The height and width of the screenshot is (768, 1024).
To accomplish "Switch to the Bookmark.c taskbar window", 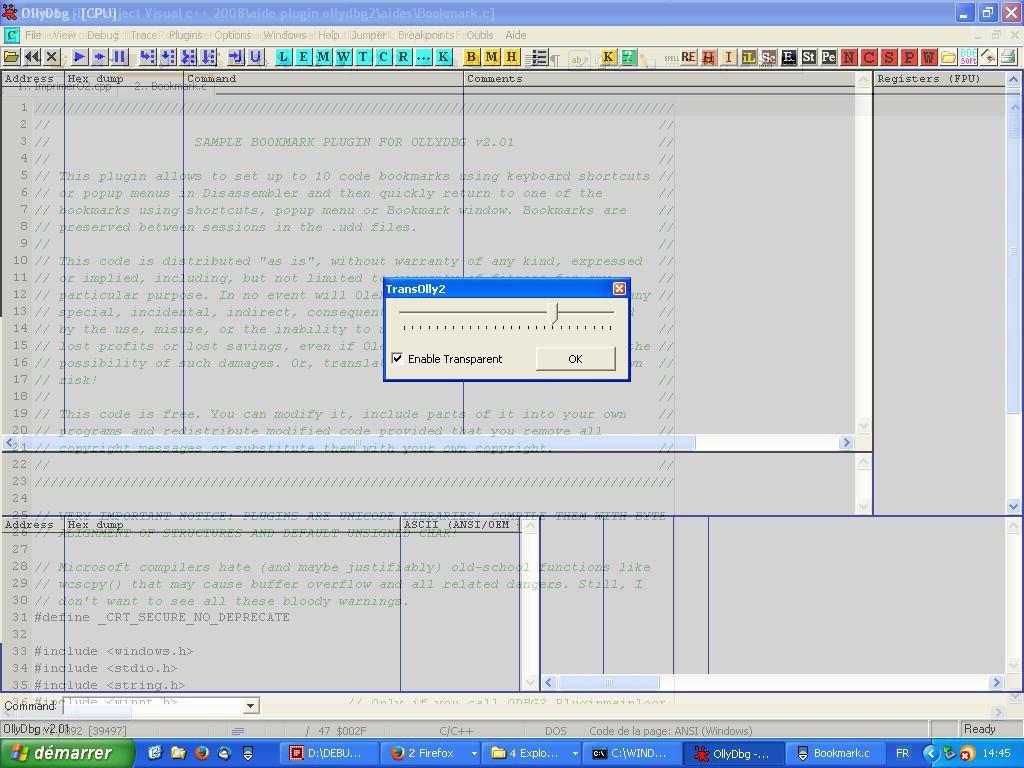I will tap(835, 754).
